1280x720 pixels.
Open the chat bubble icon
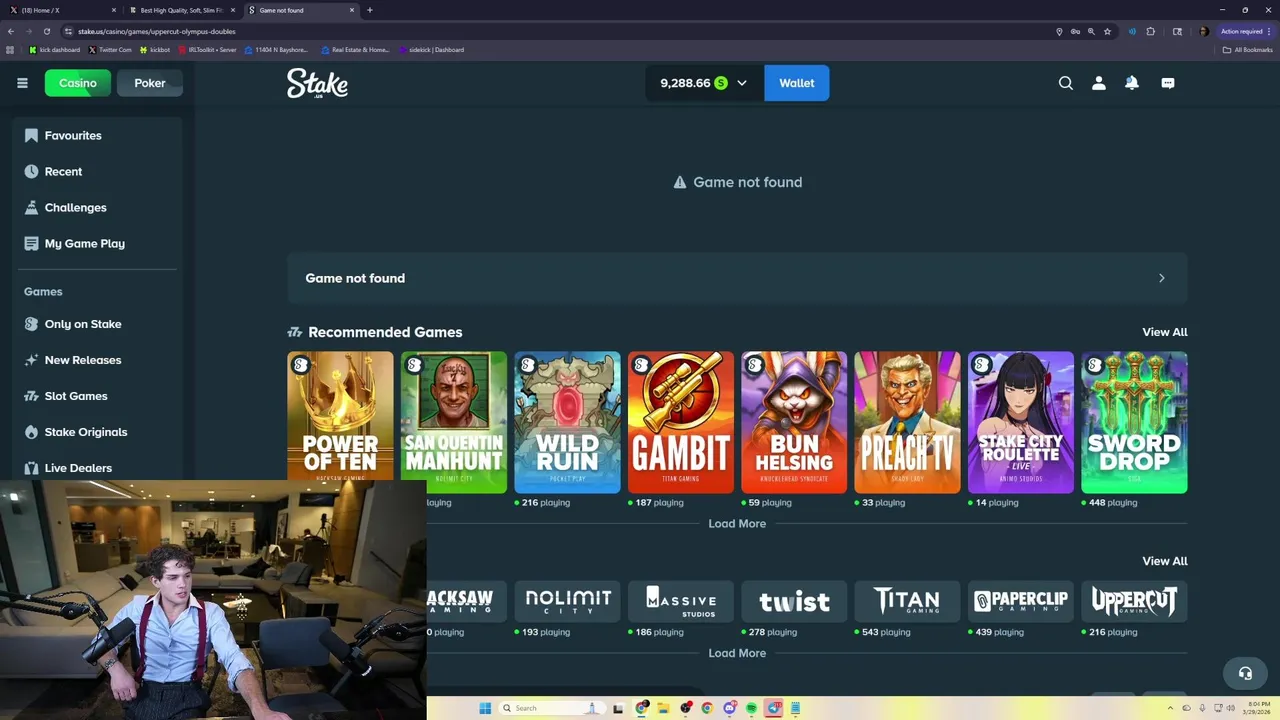coord(1168,83)
